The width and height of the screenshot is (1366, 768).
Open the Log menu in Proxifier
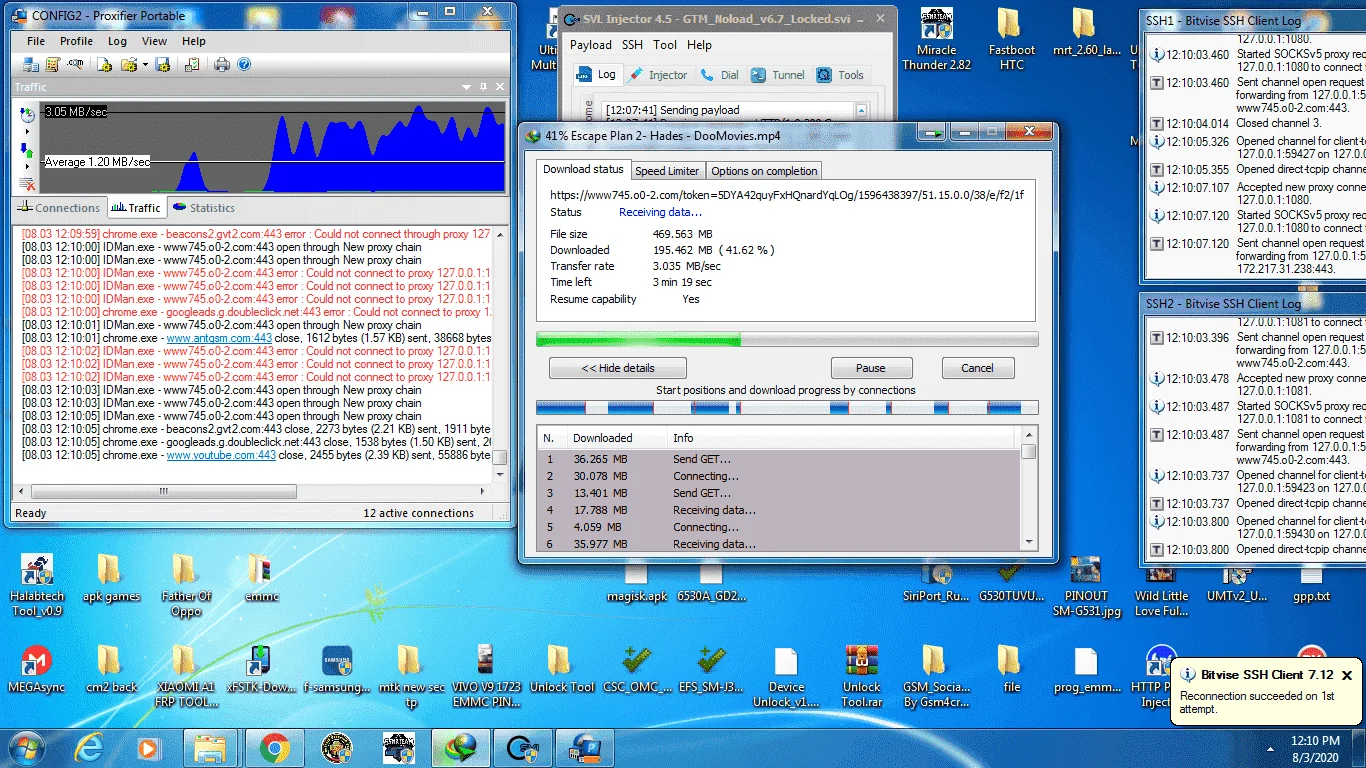pyautogui.click(x=117, y=41)
